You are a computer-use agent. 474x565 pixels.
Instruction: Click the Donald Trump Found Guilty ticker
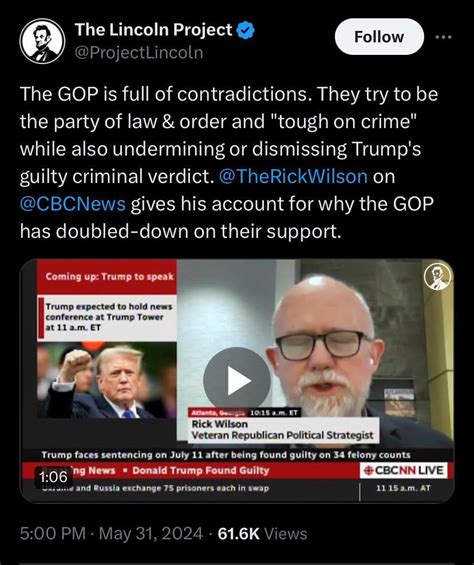tap(201, 471)
